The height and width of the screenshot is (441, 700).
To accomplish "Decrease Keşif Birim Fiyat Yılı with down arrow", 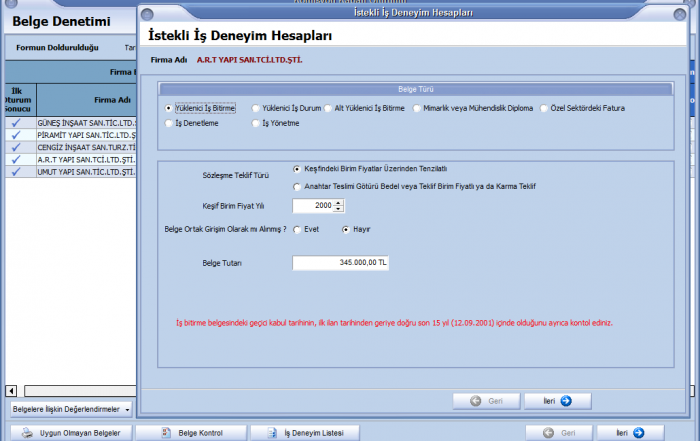I will [x=339, y=209].
